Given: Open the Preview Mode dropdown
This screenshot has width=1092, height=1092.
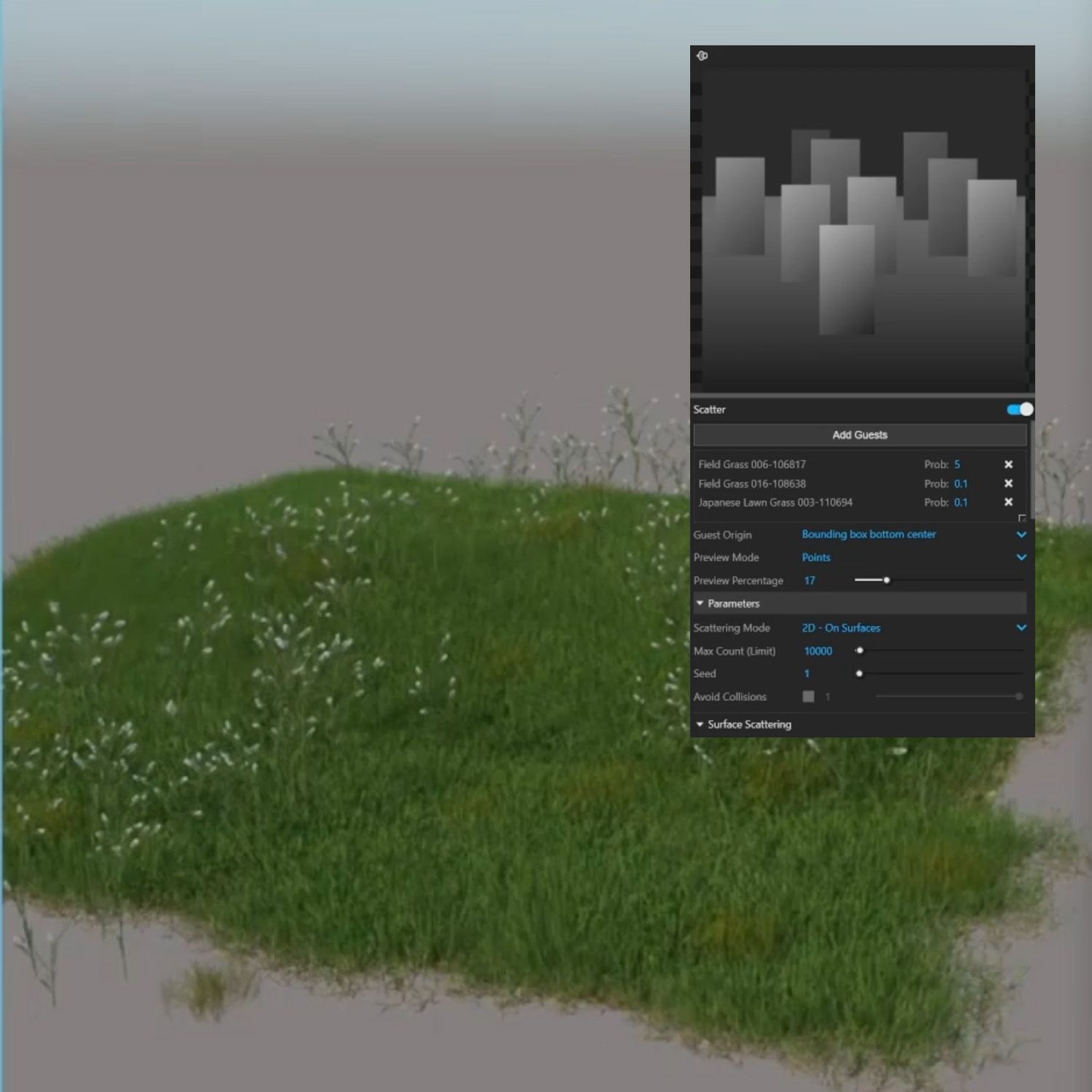Looking at the screenshot, I should pos(1021,557).
